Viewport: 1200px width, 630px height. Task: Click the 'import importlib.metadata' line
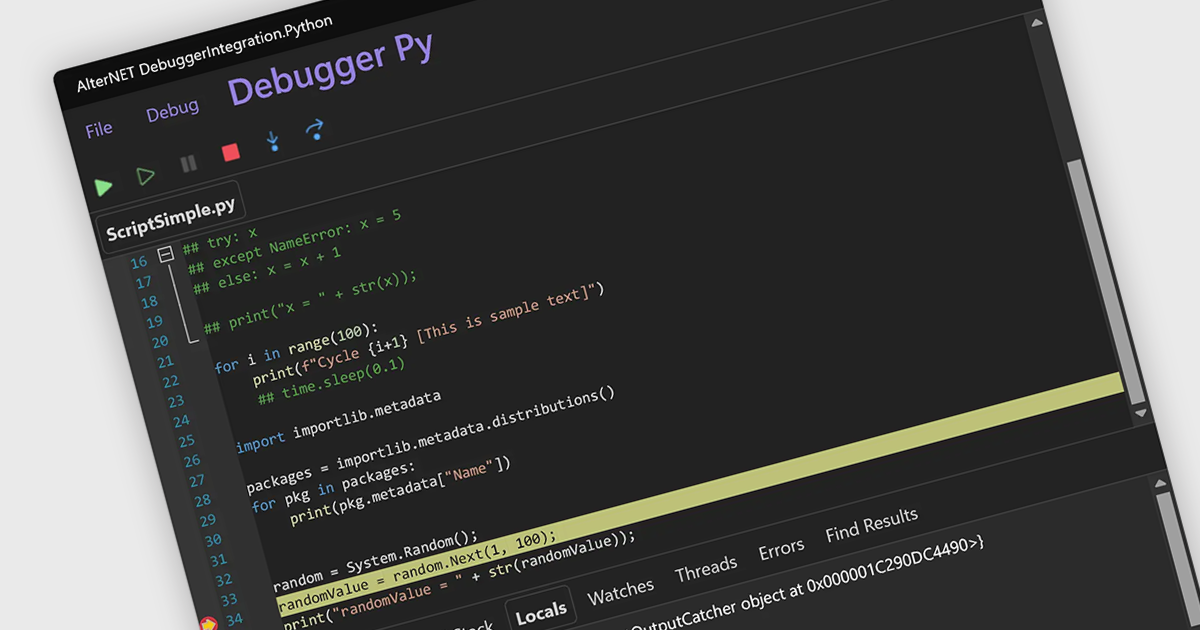click(337, 423)
